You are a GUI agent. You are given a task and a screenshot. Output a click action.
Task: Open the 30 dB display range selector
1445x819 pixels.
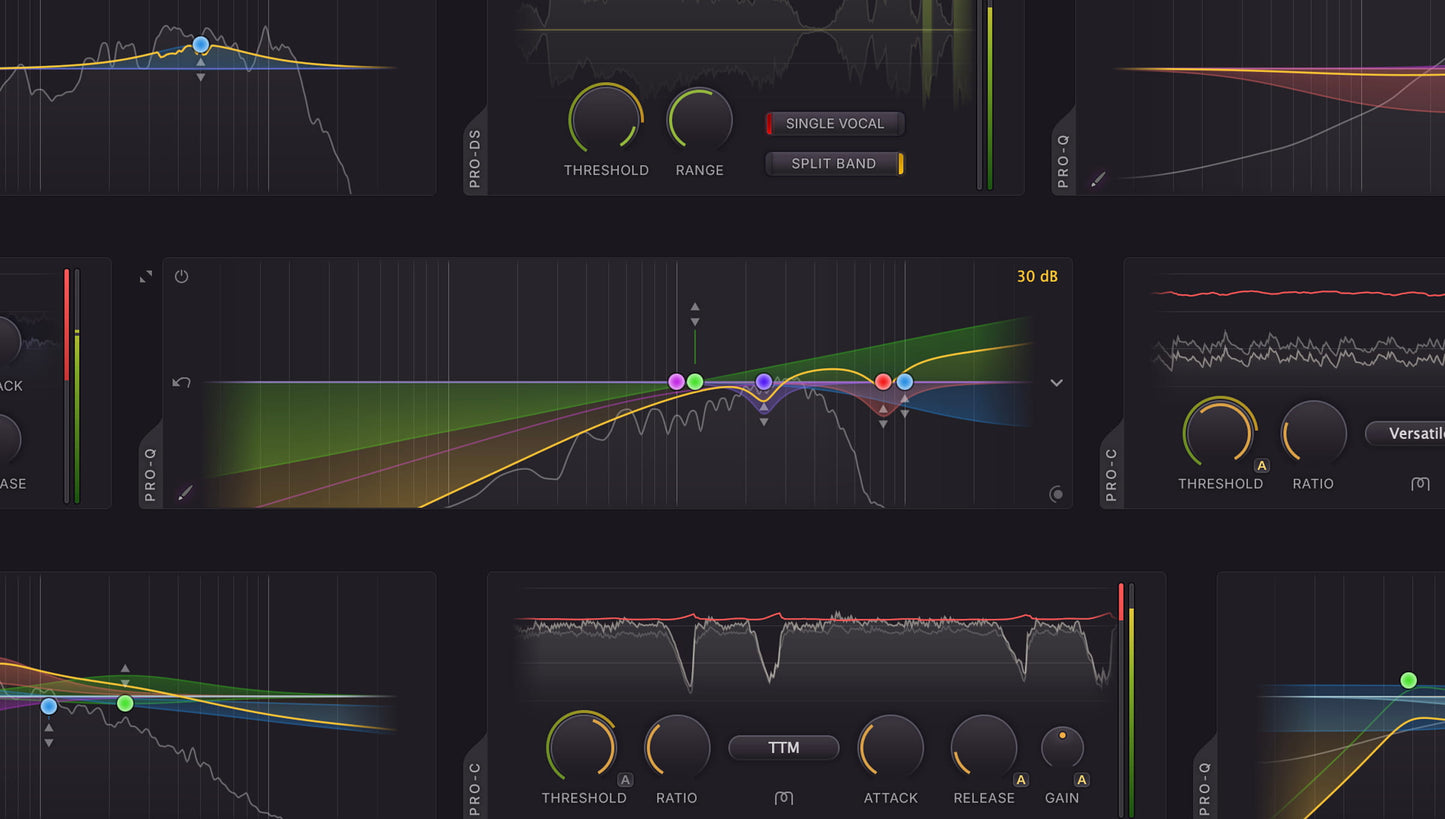[x=1037, y=276]
